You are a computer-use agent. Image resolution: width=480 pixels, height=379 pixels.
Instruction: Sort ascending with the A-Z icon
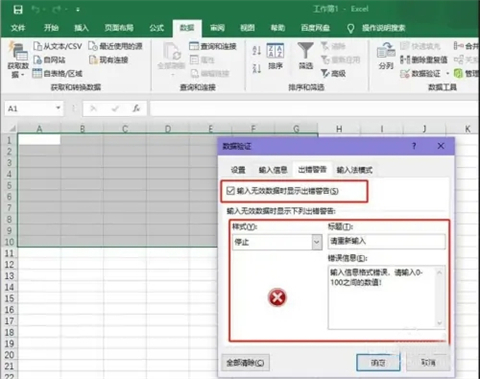256,50
